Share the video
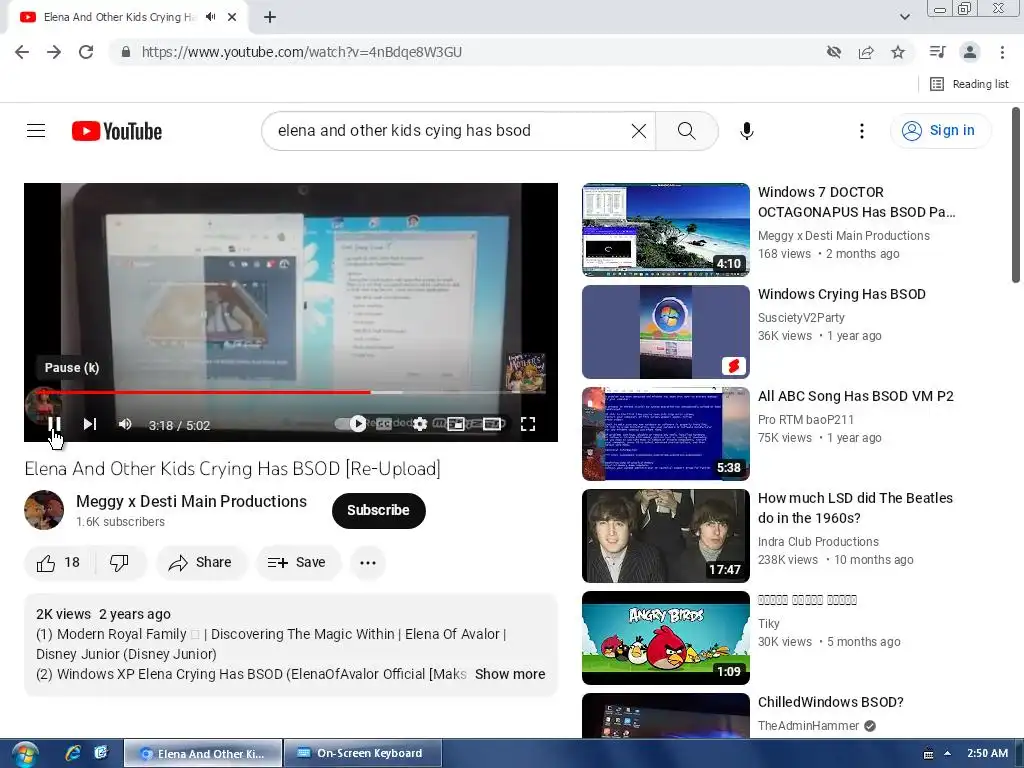This screenshot has height=768, width=1024. (x=200, y=562)
